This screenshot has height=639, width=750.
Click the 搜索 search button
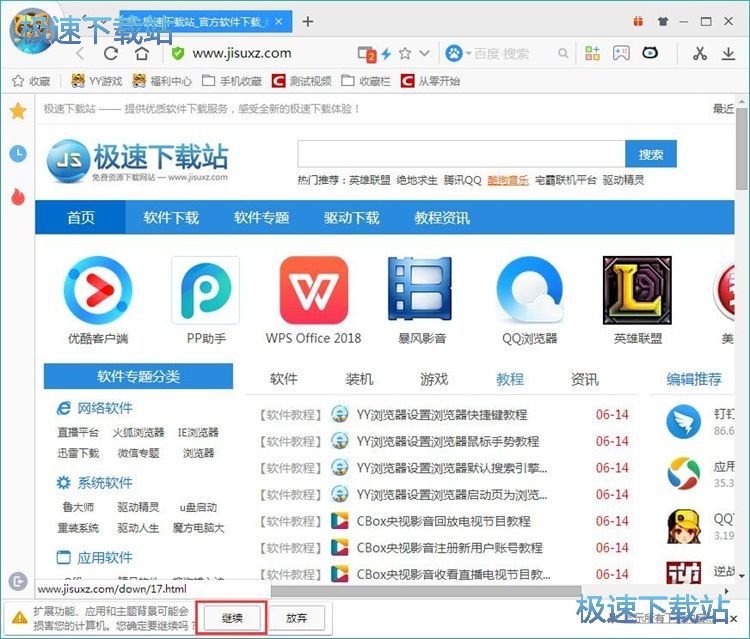pyautogui.click(x=651, y=154)
